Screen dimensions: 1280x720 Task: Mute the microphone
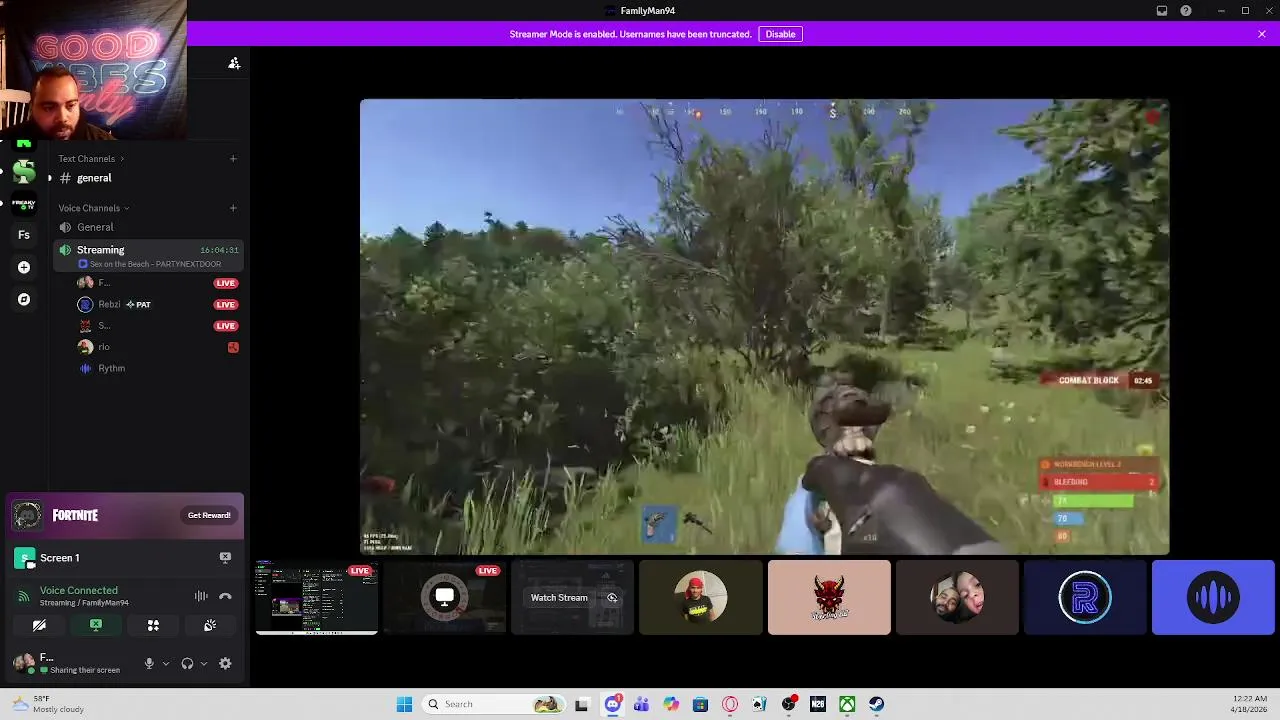coord(149,663)
